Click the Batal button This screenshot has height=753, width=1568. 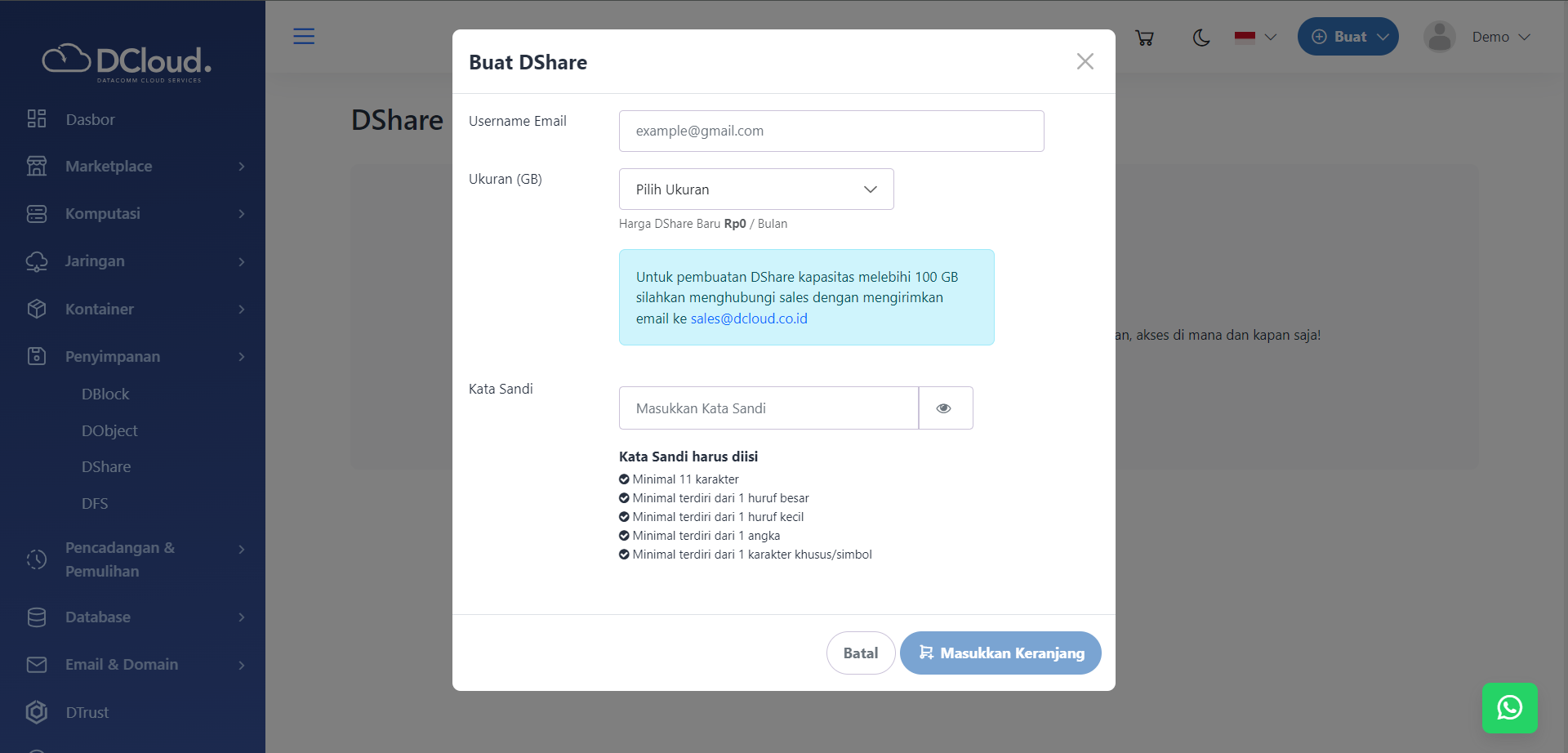point(860,653)
